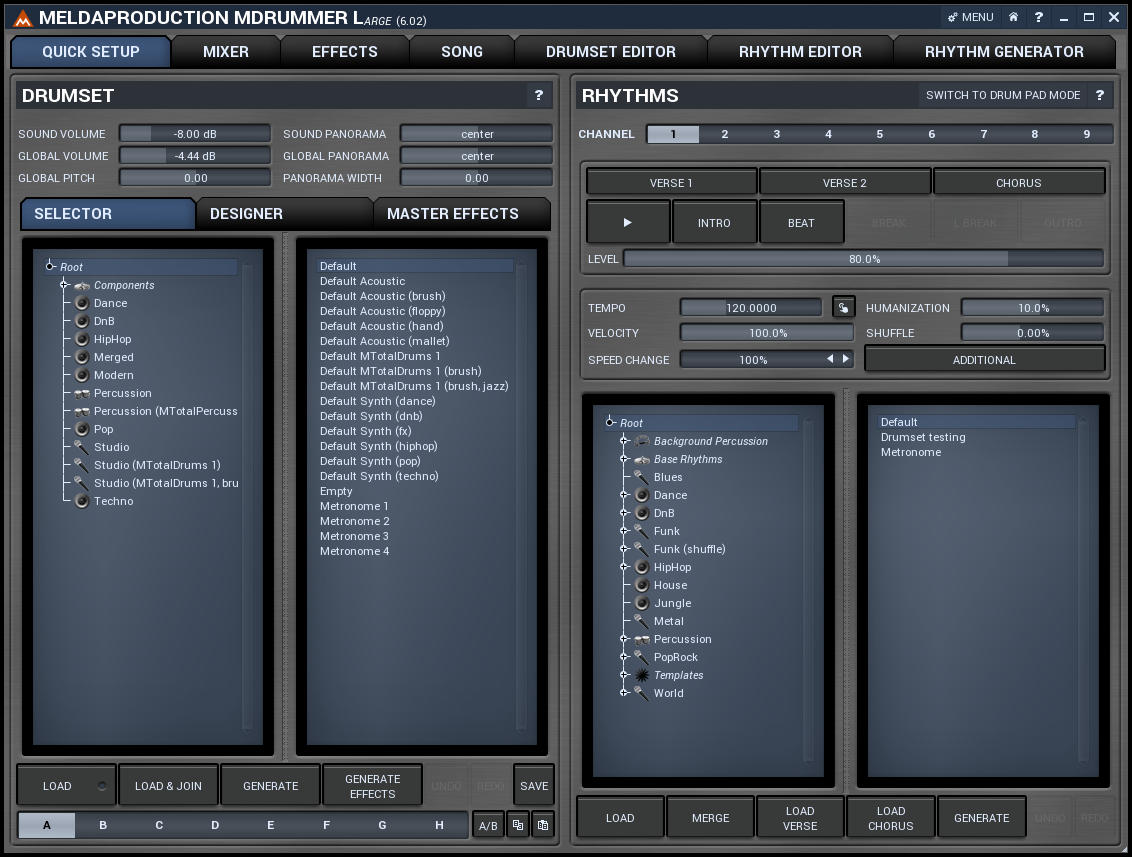Collapse the drumset Root node
This screenshot has height=857, width=1132.
(x=50, y=266)
